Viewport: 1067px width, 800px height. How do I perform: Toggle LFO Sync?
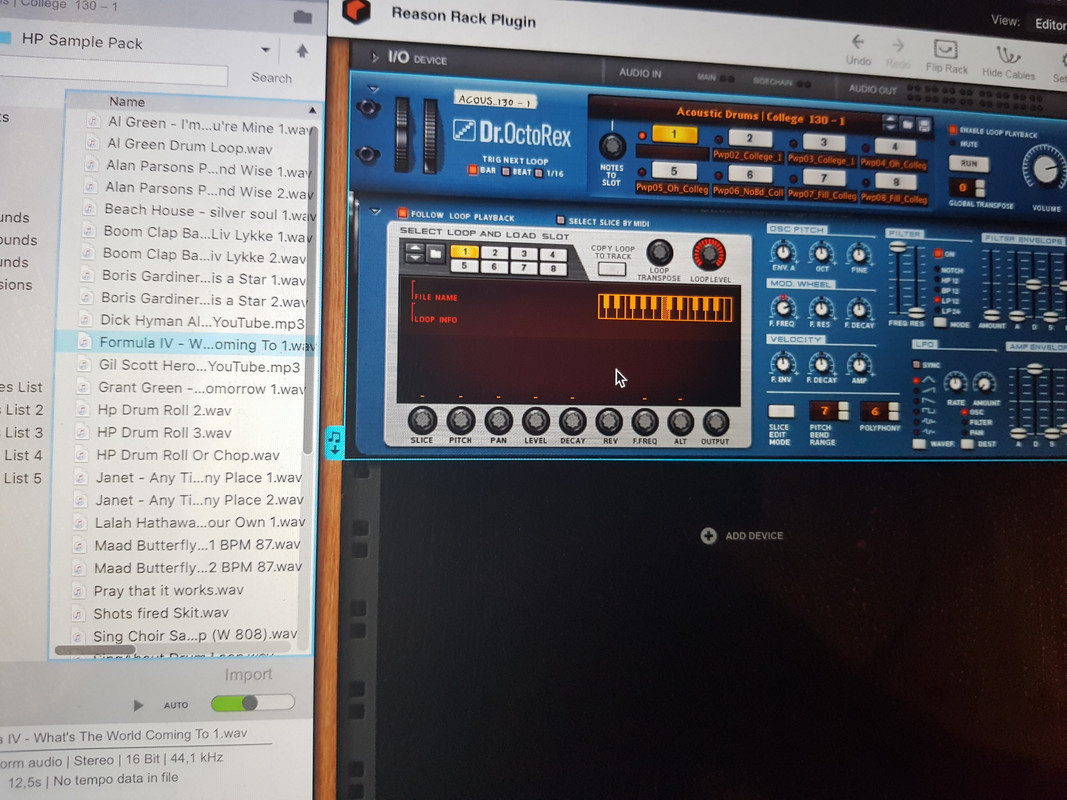click(917, 365)
